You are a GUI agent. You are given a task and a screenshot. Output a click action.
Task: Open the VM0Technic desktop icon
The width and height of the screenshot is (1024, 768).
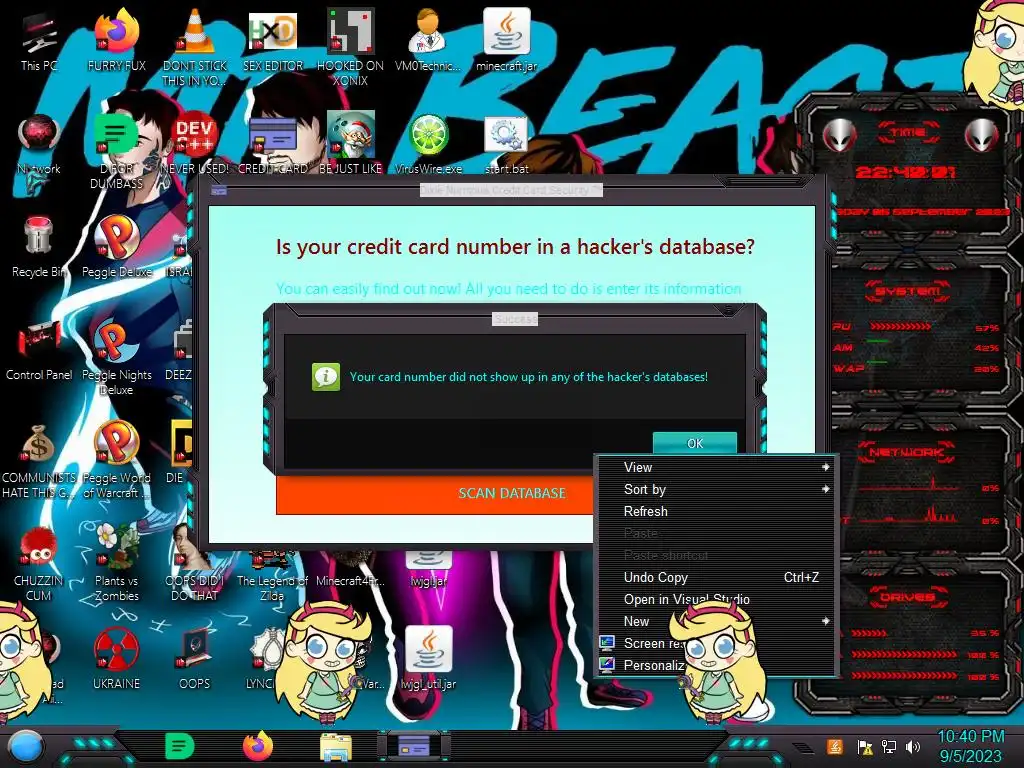tap(428, 39)
